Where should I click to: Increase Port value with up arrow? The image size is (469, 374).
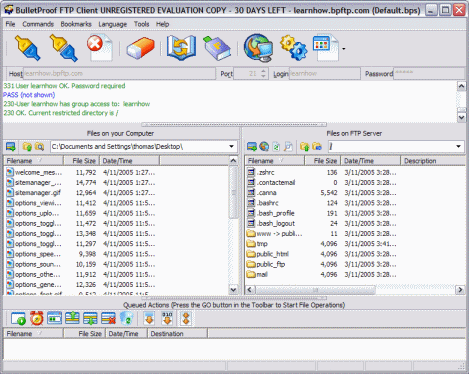tap(263, 71)
